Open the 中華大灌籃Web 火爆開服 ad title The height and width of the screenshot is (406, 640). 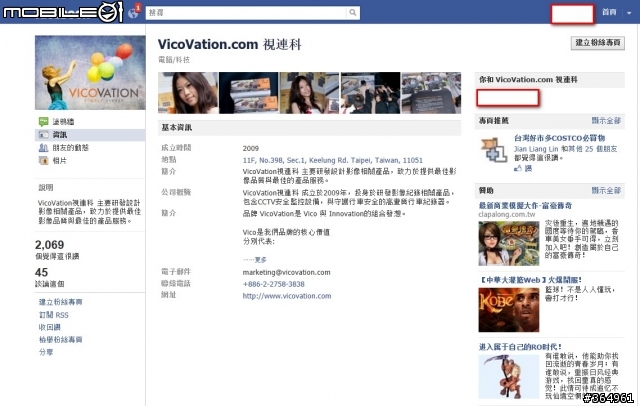pyautogui.click(x=530, y=280)
